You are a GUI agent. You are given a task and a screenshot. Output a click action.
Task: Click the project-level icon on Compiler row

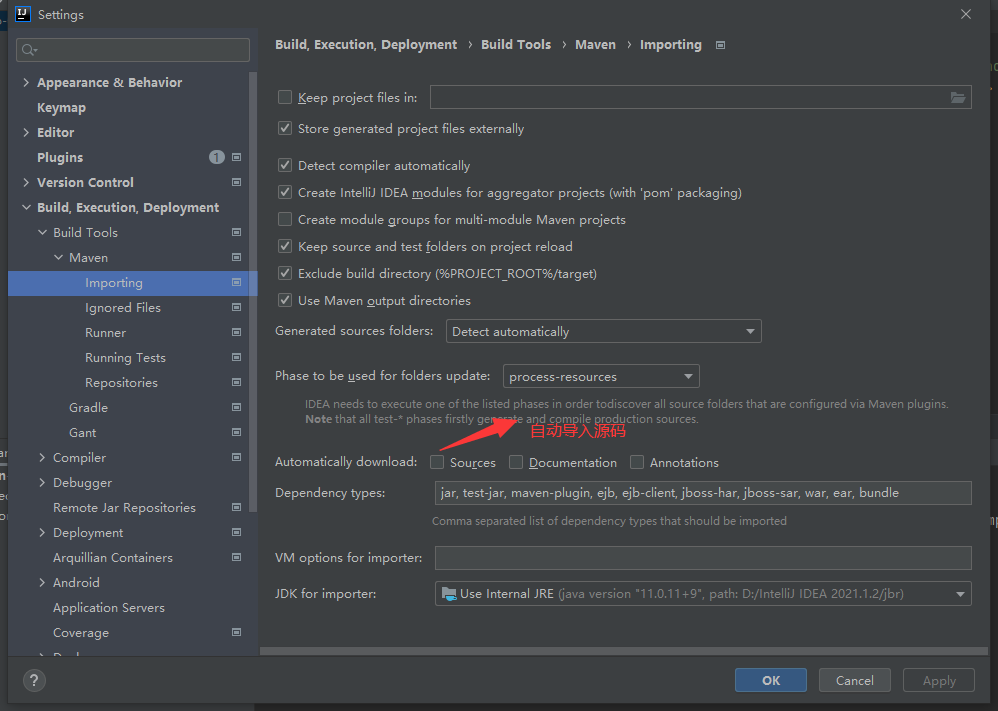point(236,457)
